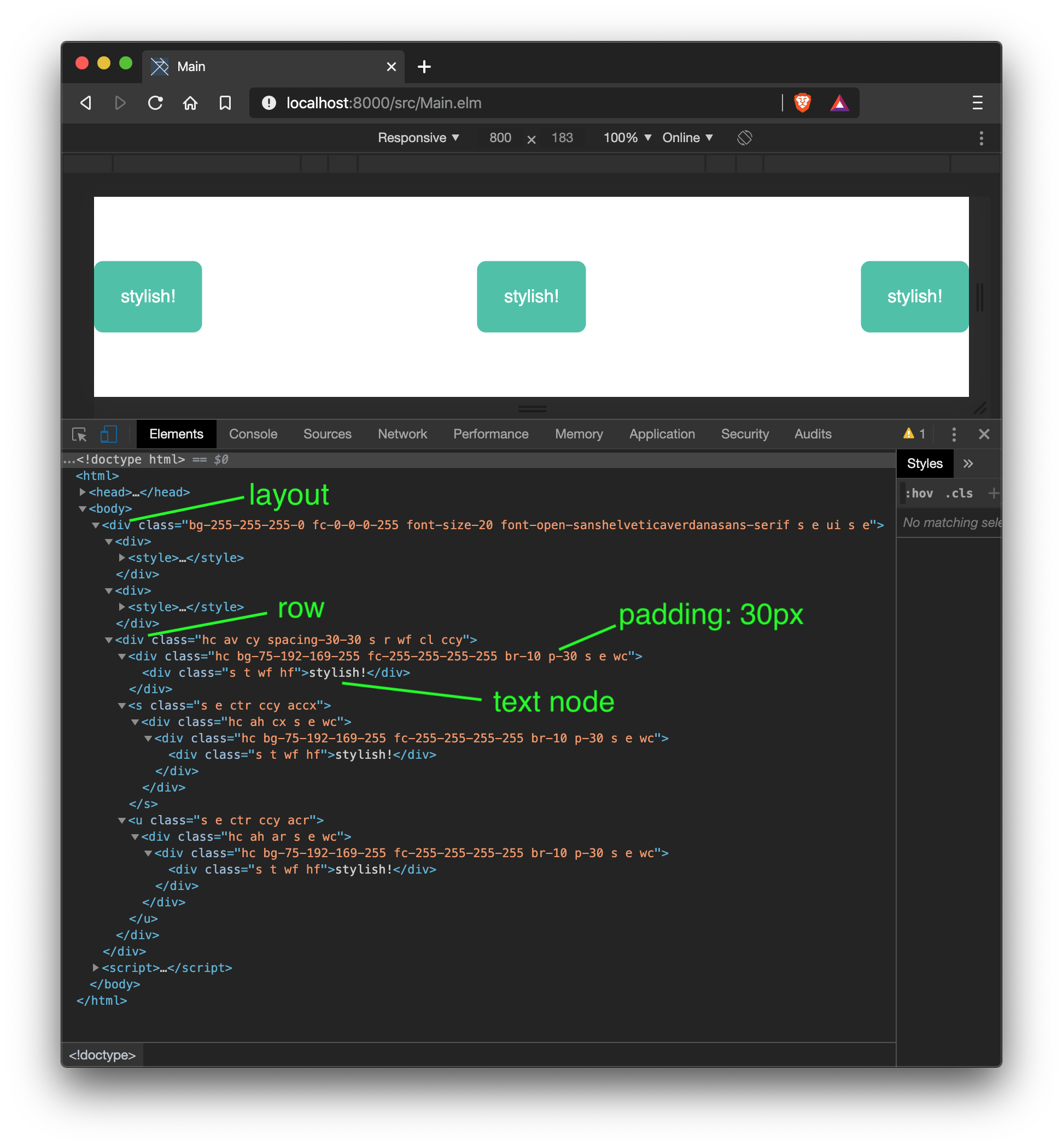The width and height of the screenshot is (1063, 1148).
Task: Select the Main browser tab
Action: click(x=273, y=67)
